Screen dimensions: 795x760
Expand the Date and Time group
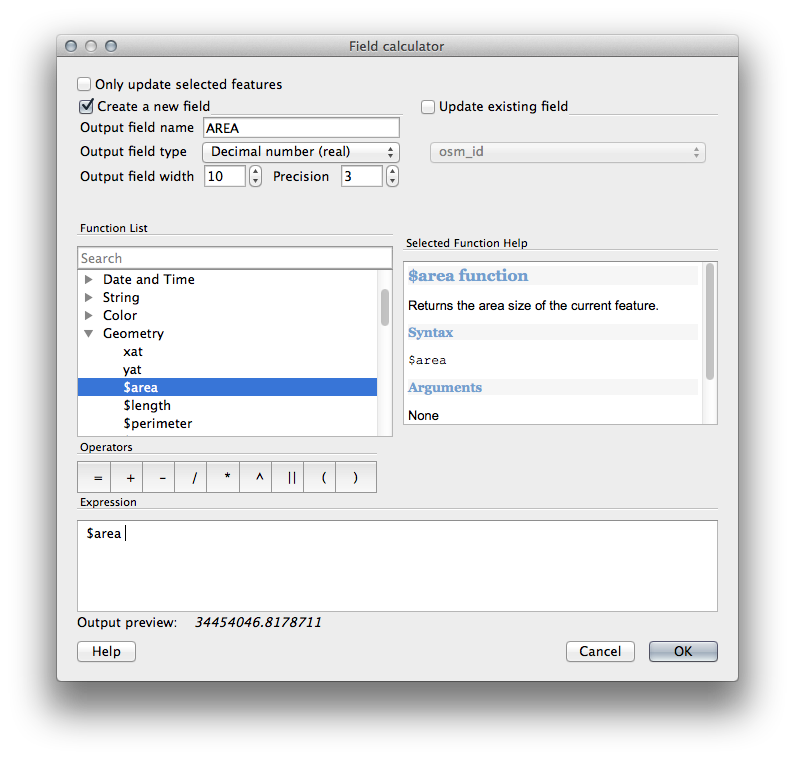coord(89,280)
